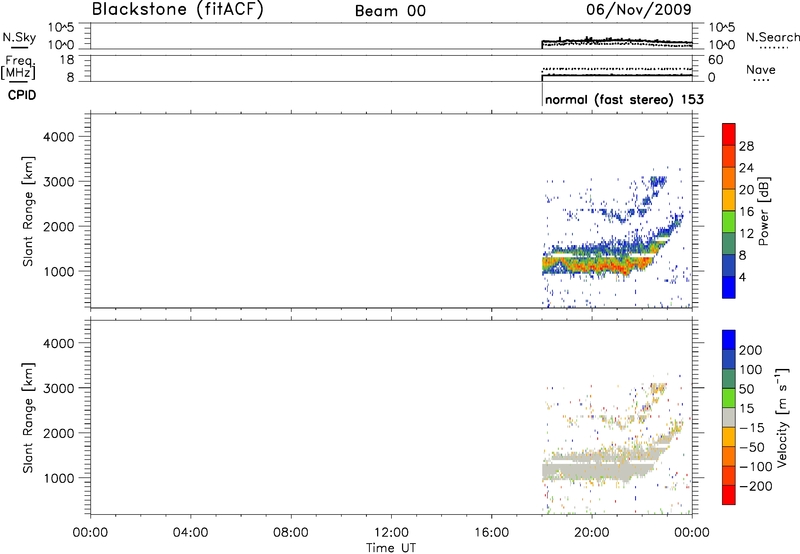Click the 28 tick on power colorbar
The height and width of the screenshot is (554, 800).
point(746,146)
